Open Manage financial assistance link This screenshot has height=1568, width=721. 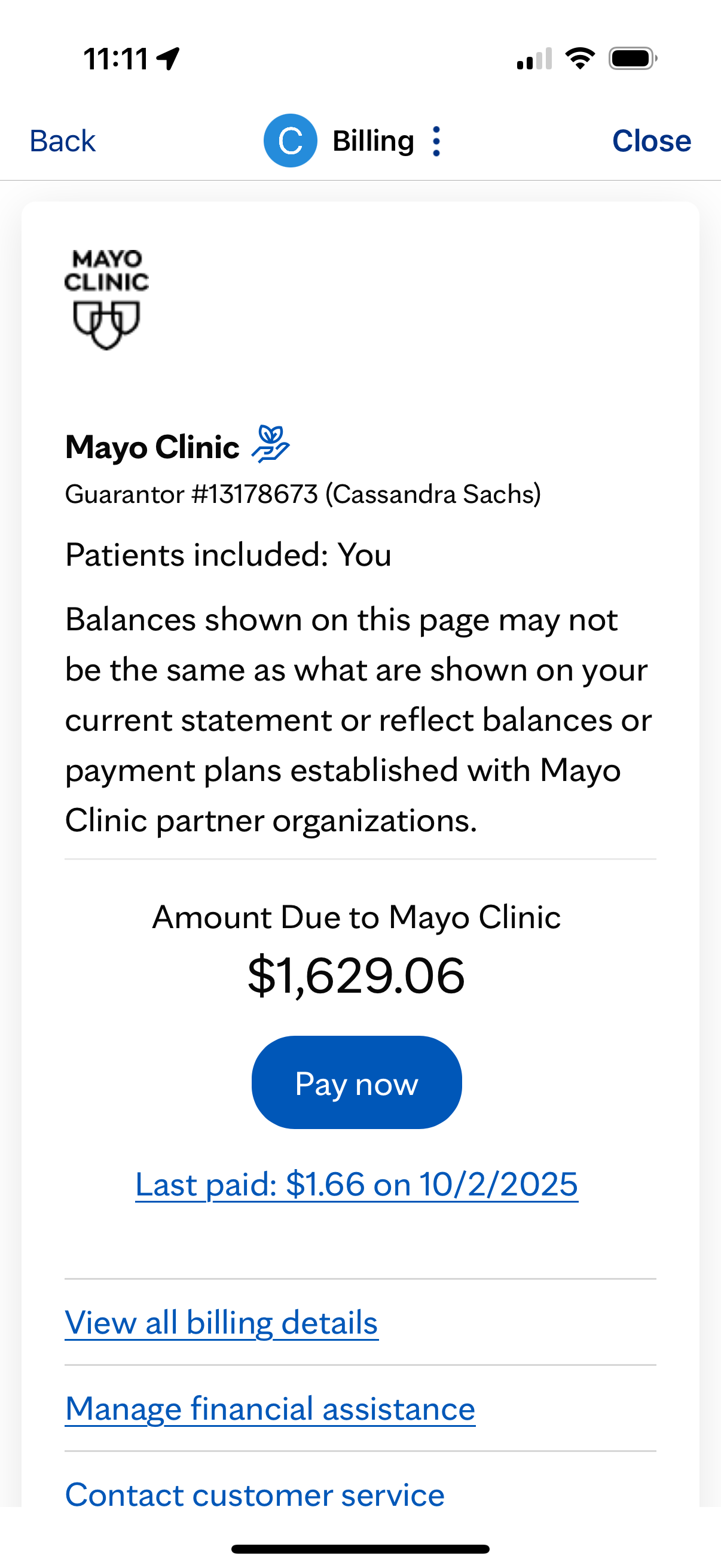click(270, 1408)
